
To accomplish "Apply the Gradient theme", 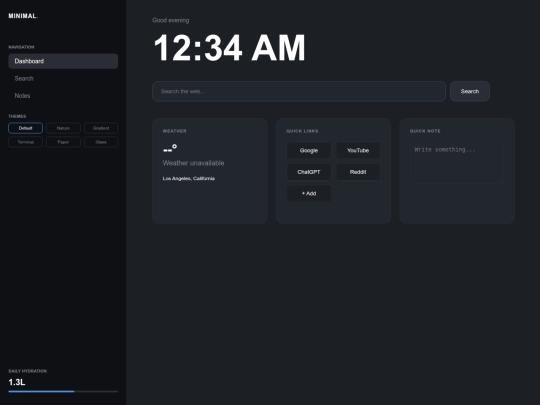I will tap(101, 128).
